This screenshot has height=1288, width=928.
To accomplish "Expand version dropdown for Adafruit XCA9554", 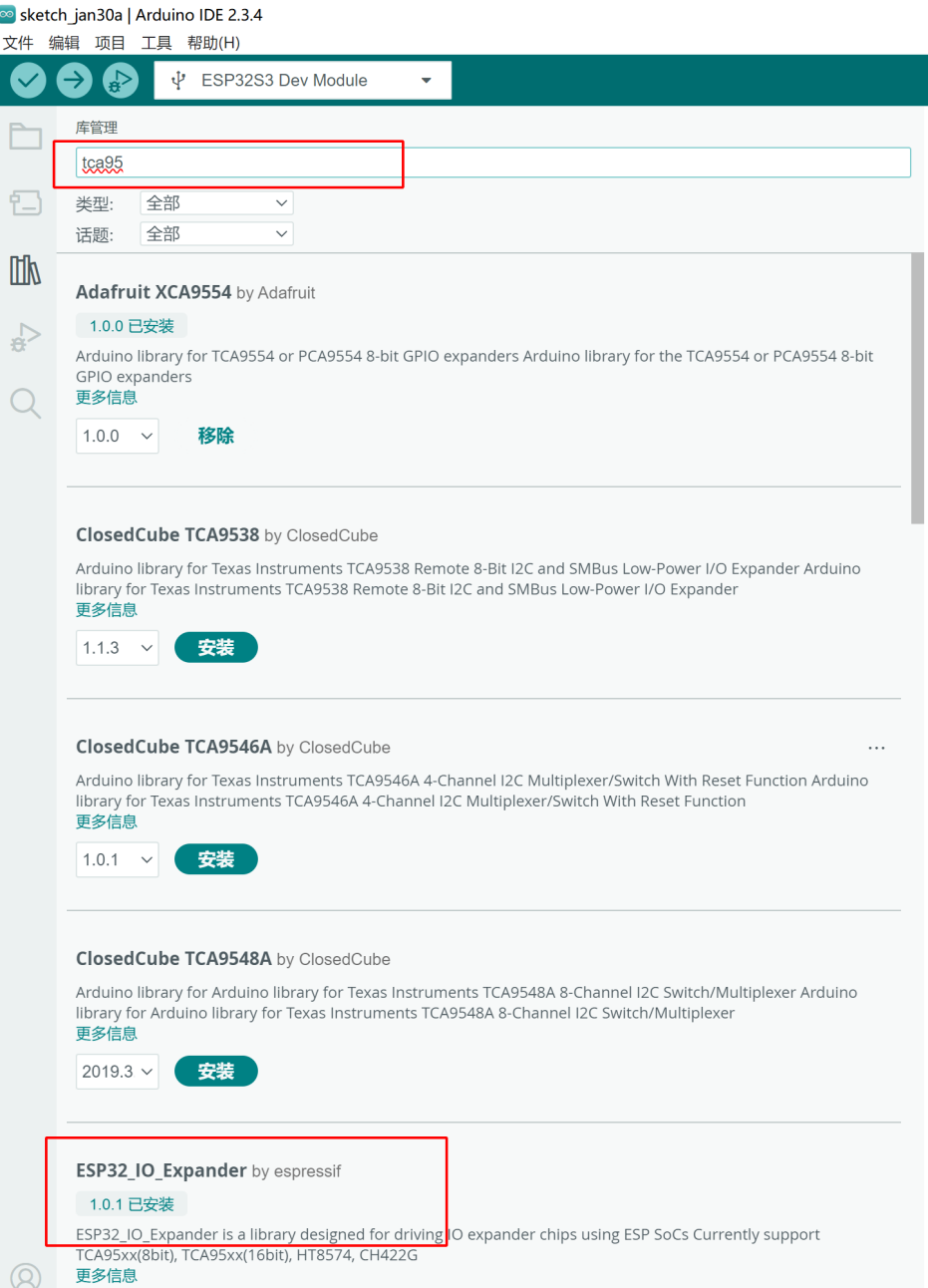I will click(118, 436).
